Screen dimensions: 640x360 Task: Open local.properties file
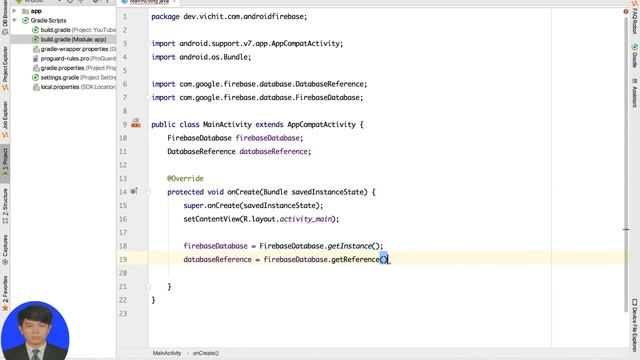[78, 87]
